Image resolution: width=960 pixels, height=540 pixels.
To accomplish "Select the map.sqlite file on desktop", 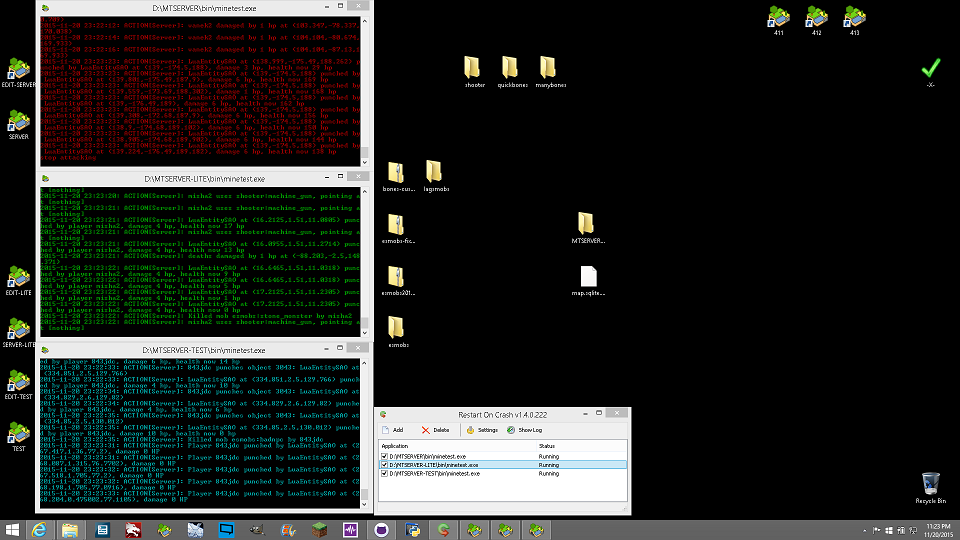I will click(588, 279).
